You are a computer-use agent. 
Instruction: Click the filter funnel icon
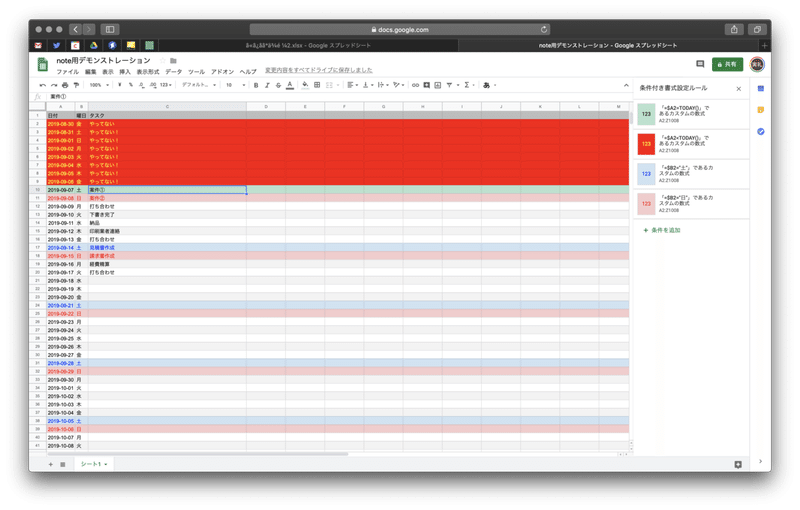pos(449,85)
